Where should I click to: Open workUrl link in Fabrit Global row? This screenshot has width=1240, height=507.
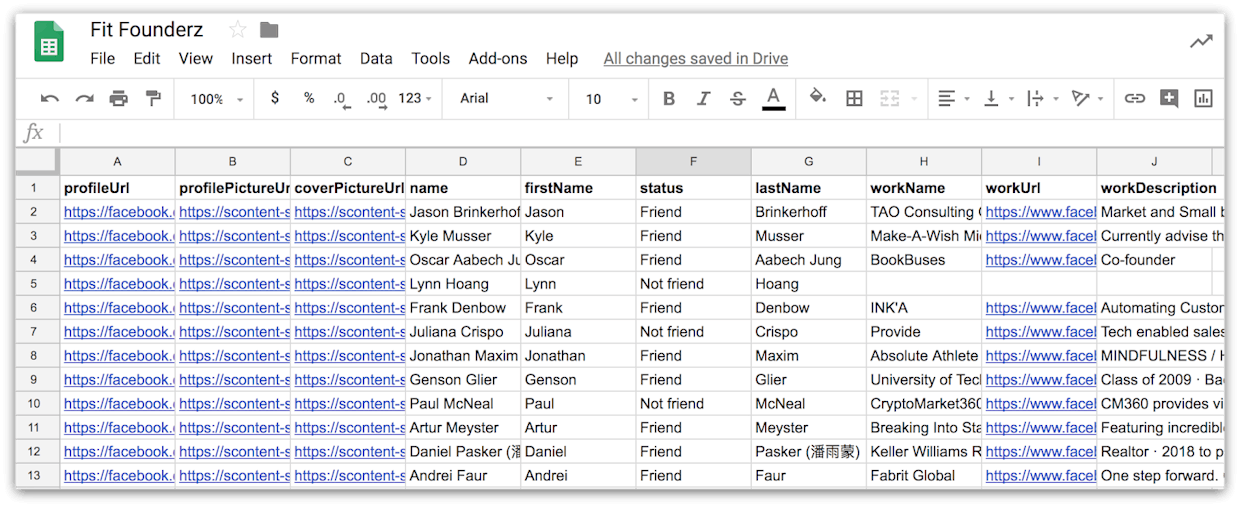coord(1040,476)
